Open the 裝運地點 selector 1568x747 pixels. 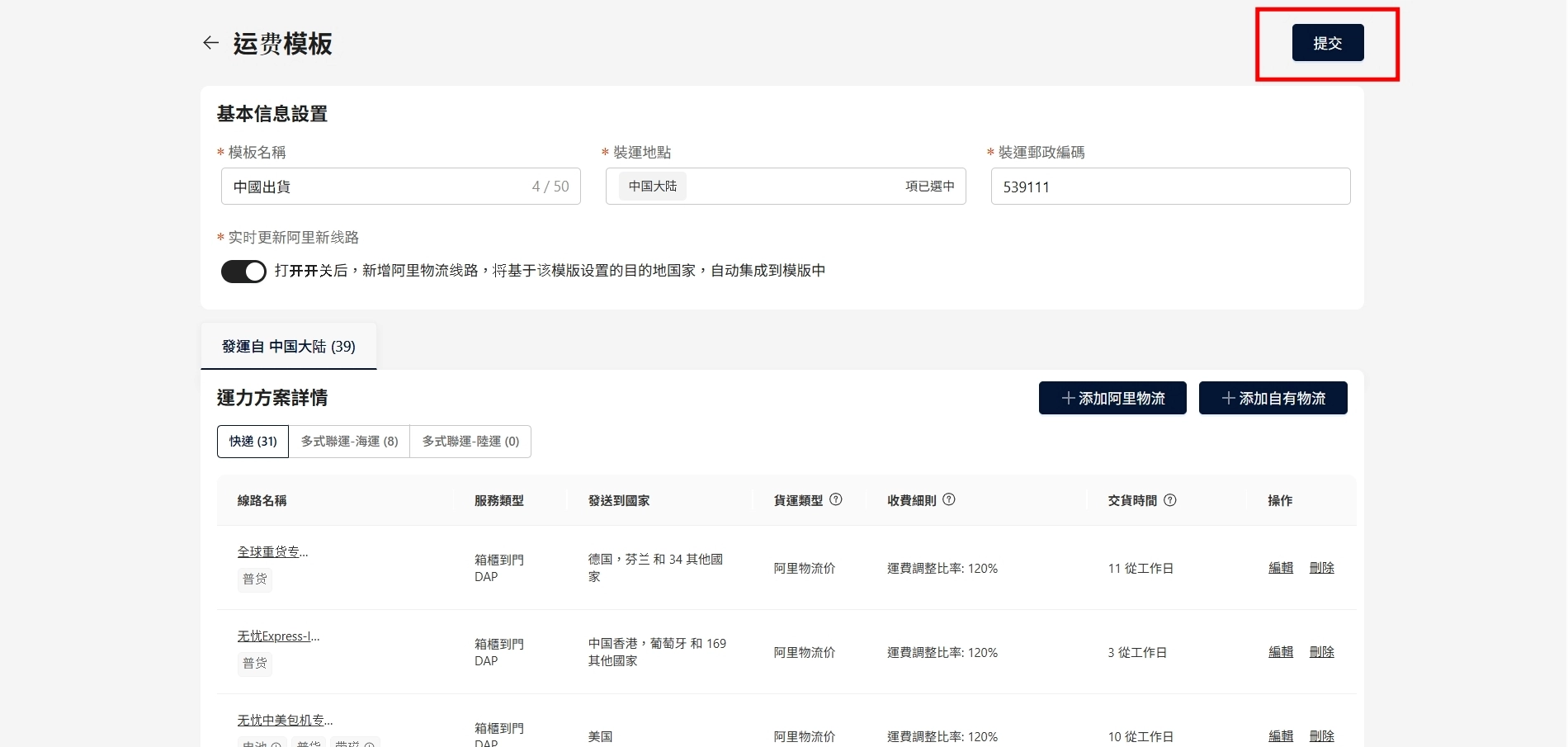coord(786,187)
